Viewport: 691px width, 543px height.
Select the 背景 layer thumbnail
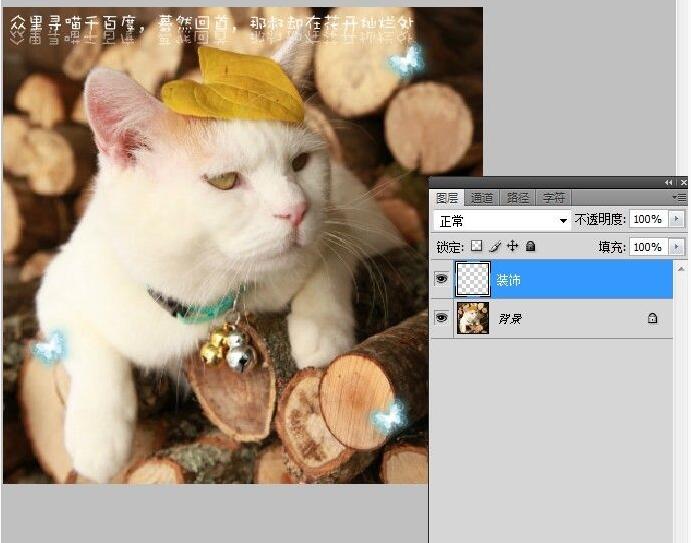coord(473,318)
